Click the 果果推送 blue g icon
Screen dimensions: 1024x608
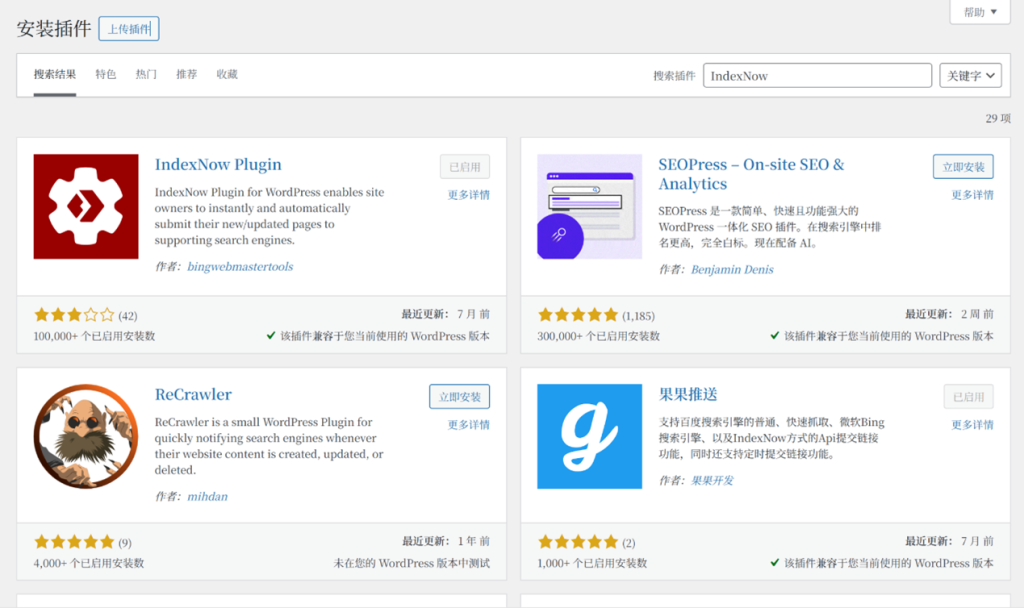pos(589,436)
